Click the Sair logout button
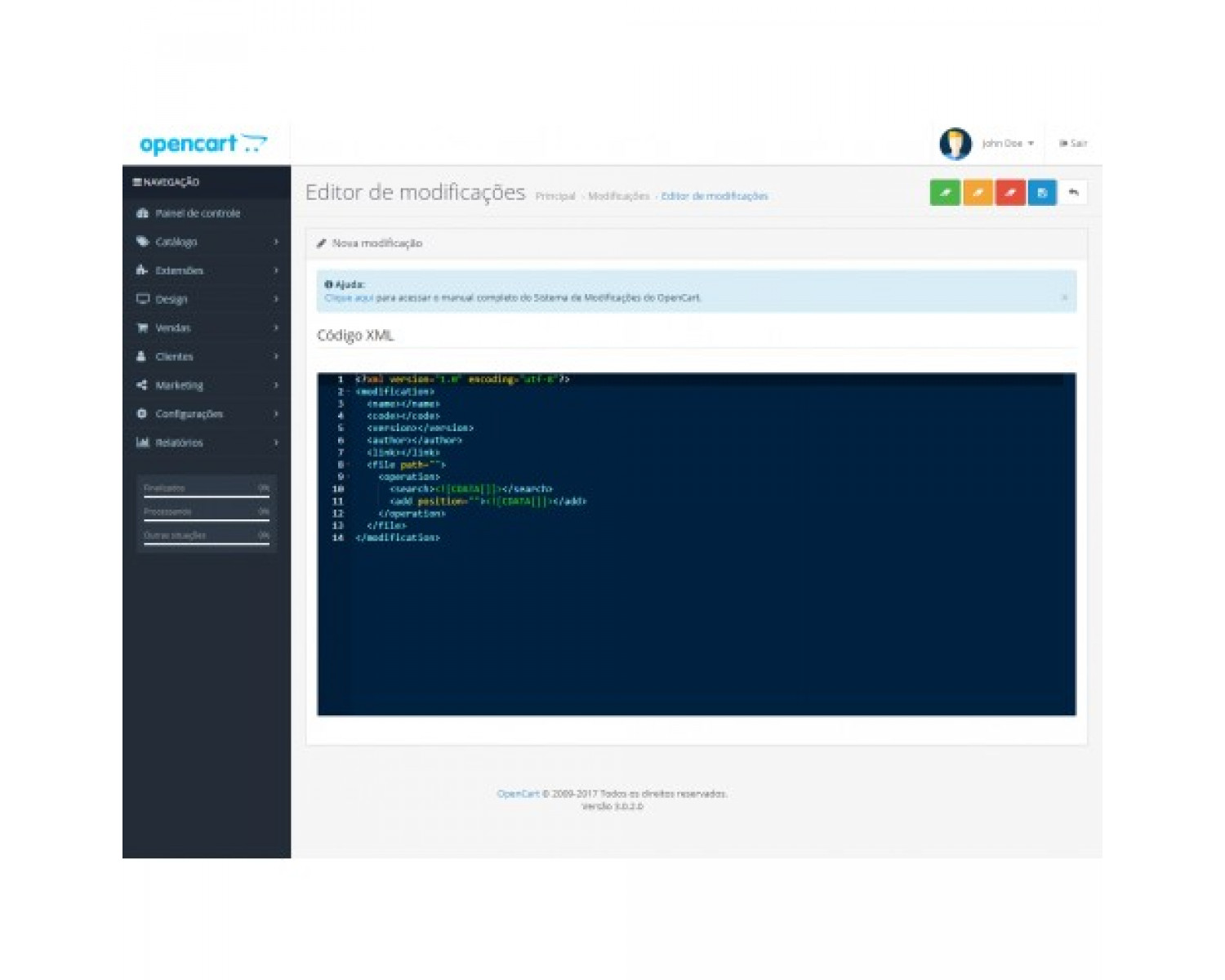Viewport: 1225px width, 980px height. [x=1074, y=143]
